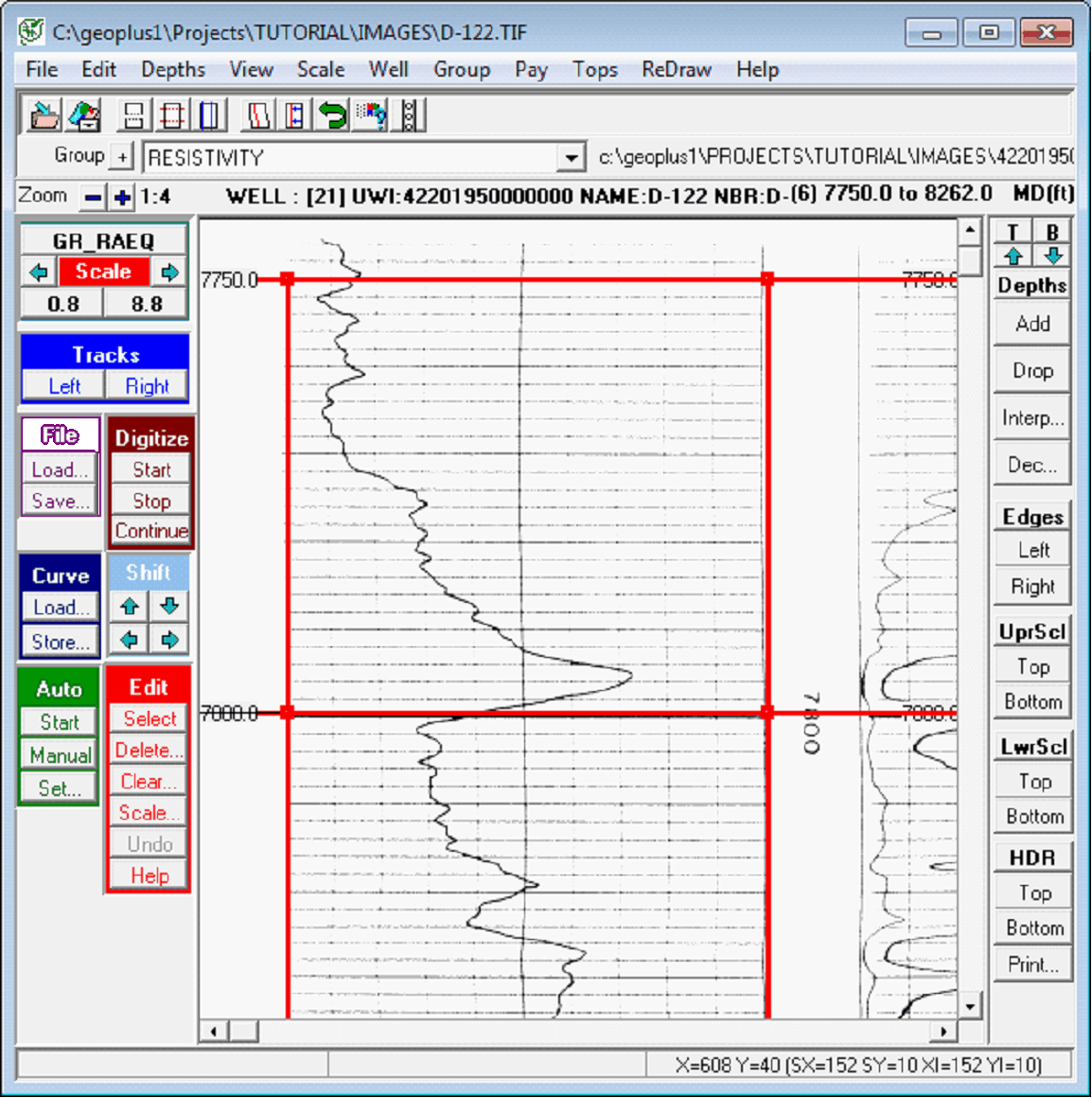Click the red dashed depth lines toolbar icon
Image resolution: width=1092 pixels, height=1098 pixels.
(173, 115)
